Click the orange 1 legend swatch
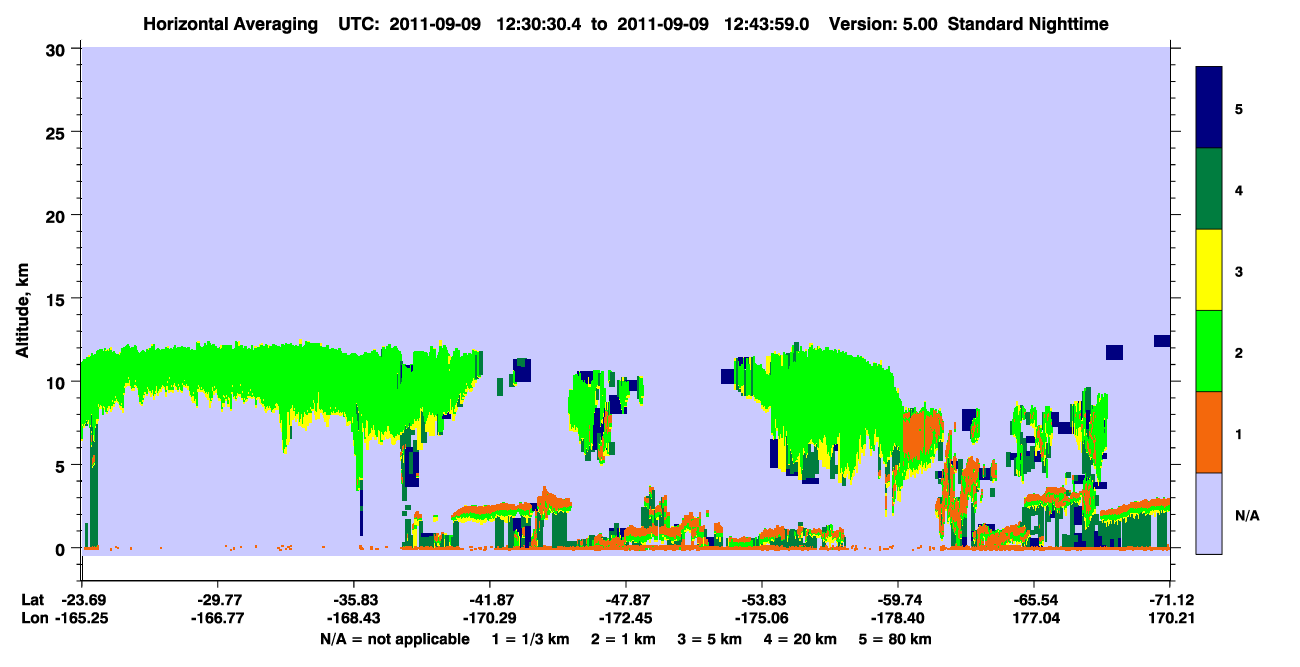Viewport: 1300px width, 667px height. [1209, 432]
